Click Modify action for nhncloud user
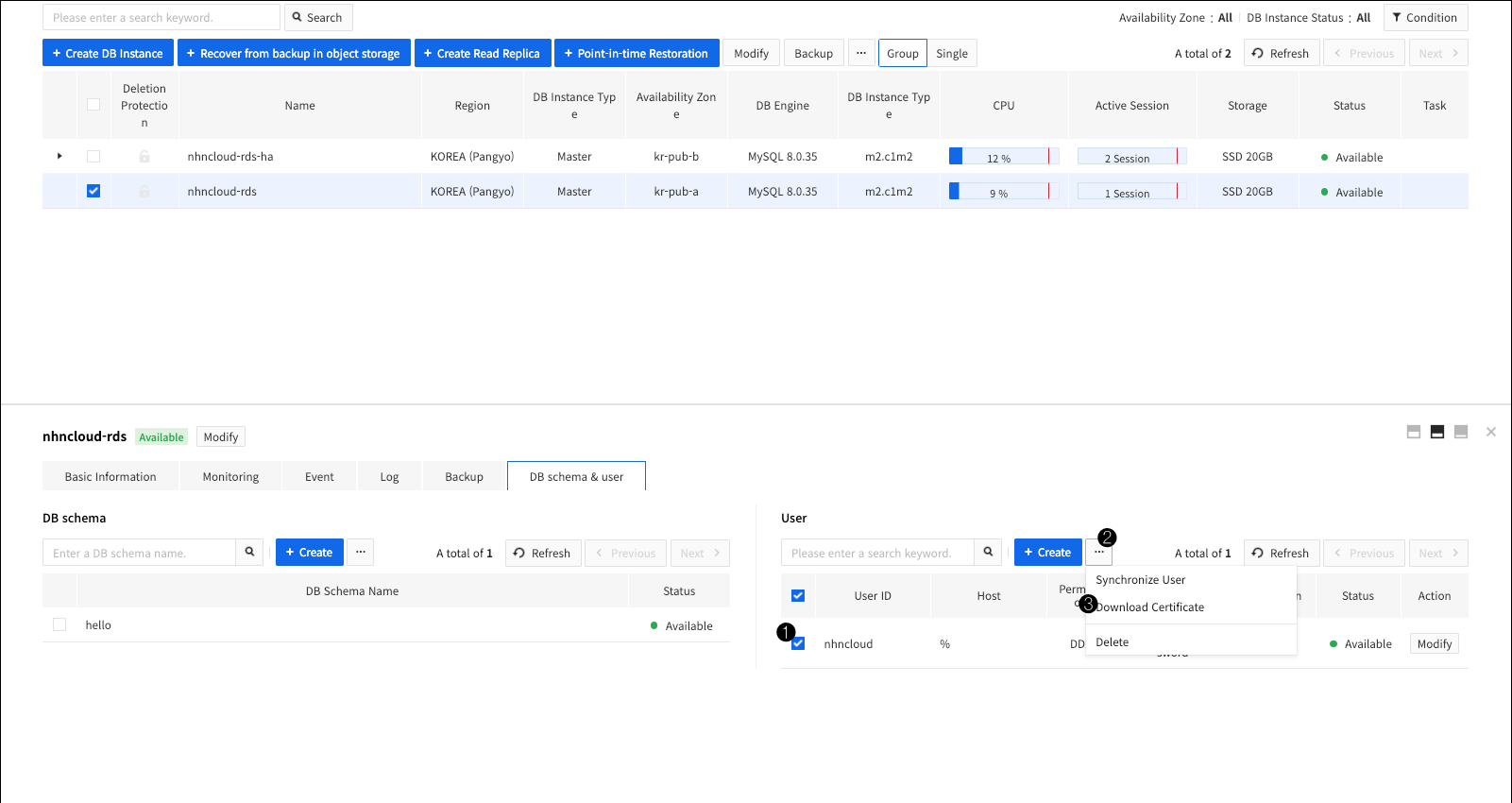 1434,643
